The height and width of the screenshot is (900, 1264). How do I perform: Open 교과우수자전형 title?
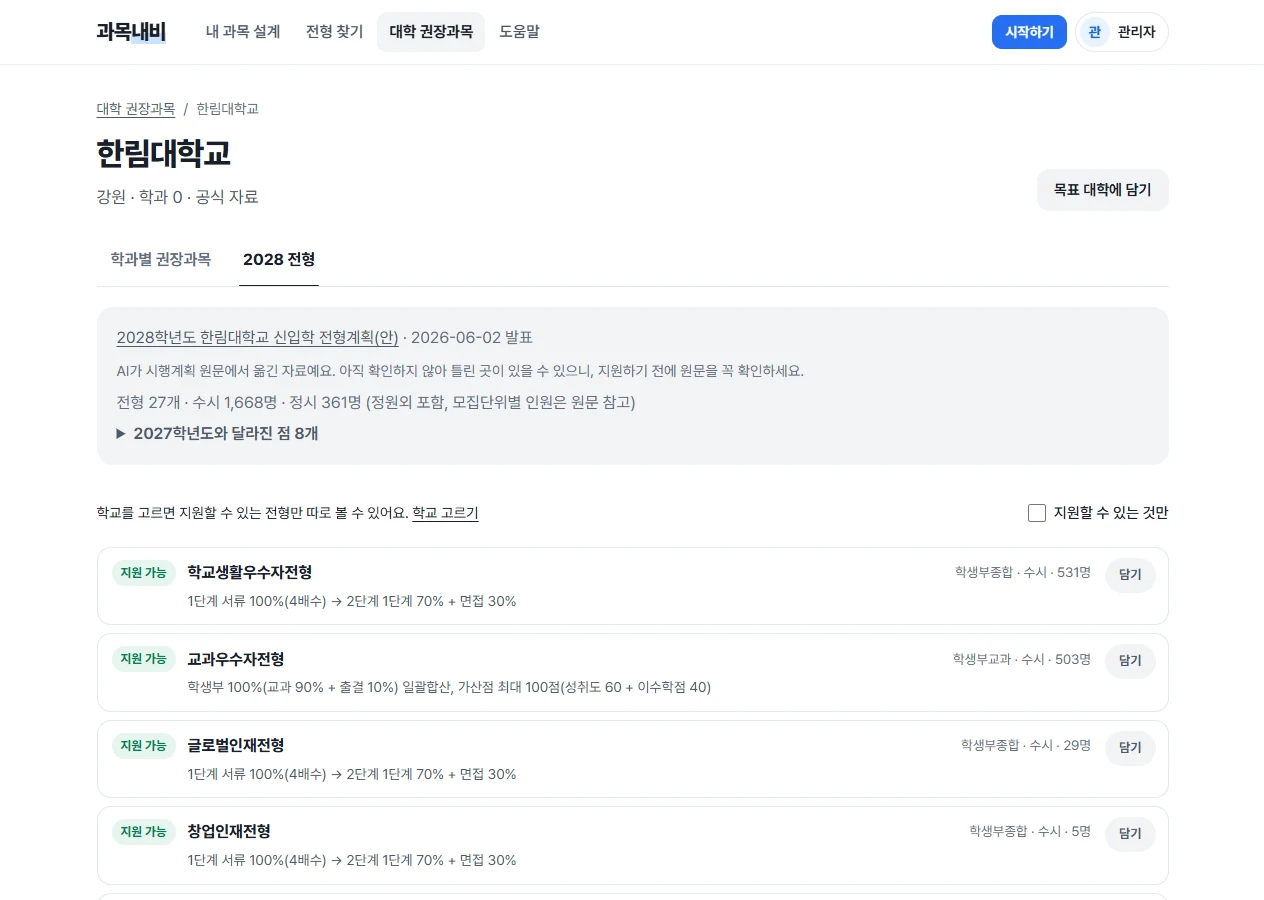click(x=236, y=659)
